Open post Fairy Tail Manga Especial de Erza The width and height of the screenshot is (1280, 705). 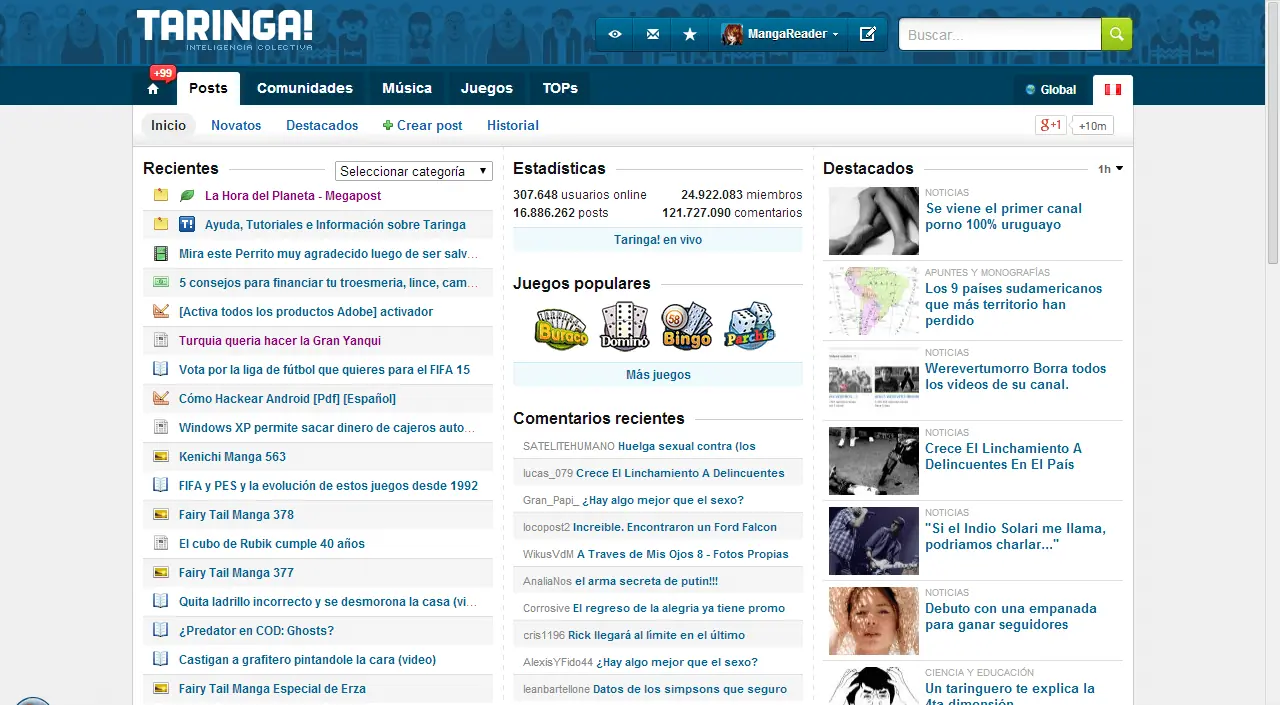272,689
